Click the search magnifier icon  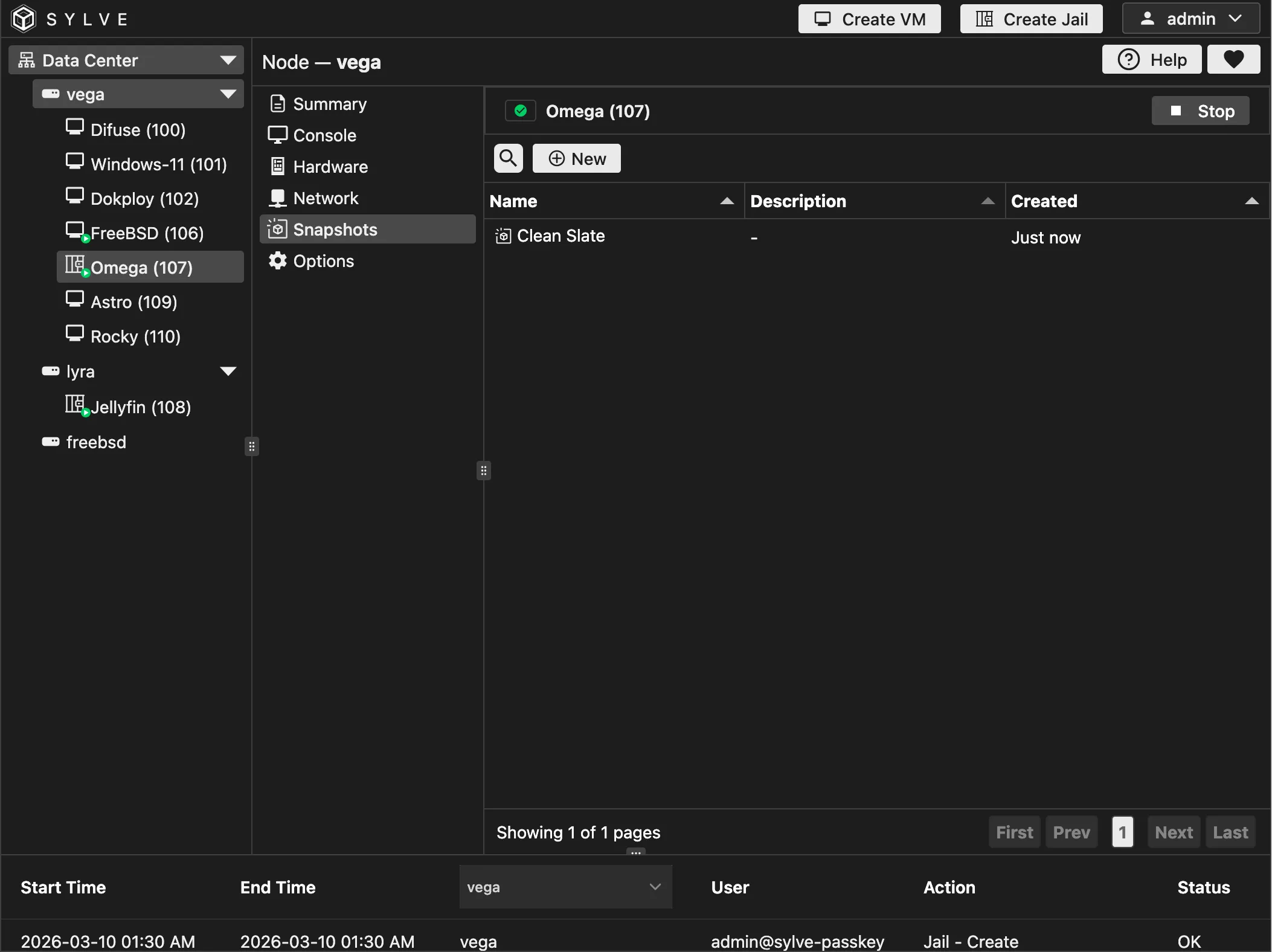[508, 158]
